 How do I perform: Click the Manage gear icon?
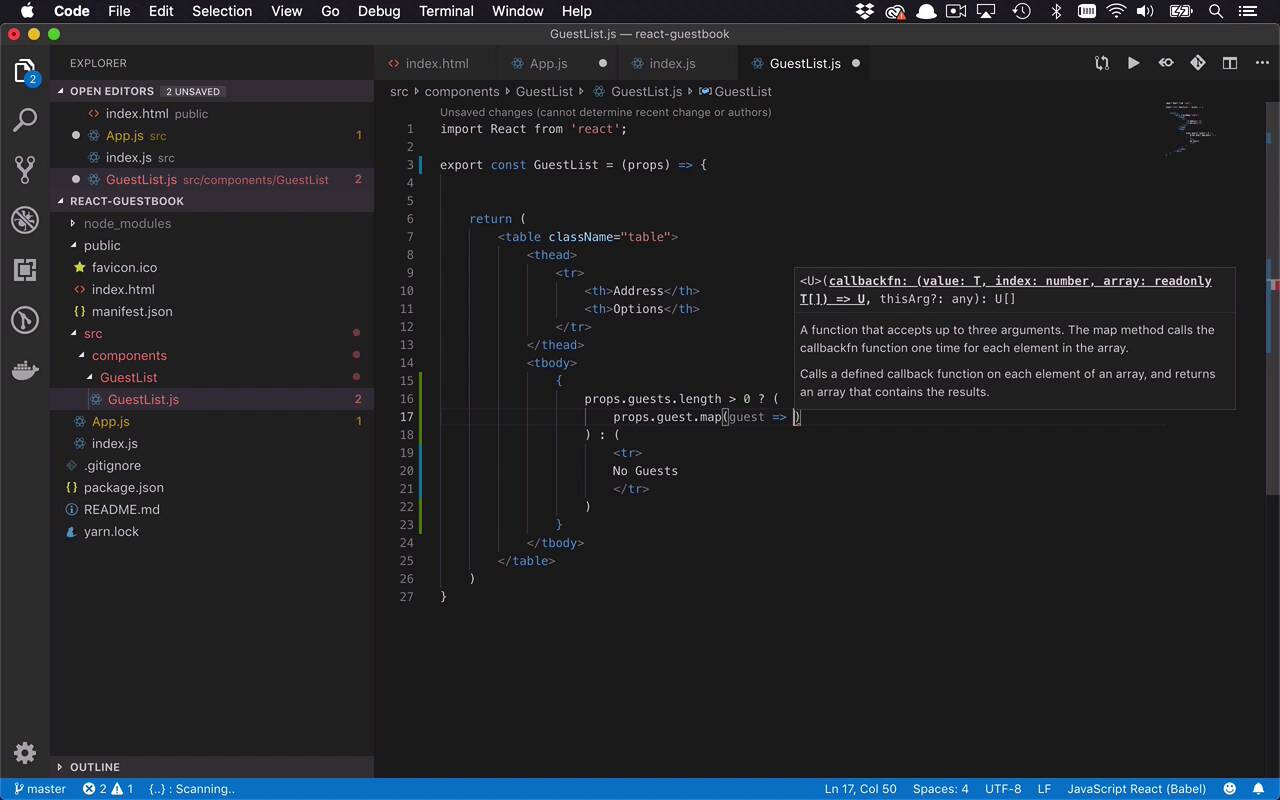pos(25,753)
